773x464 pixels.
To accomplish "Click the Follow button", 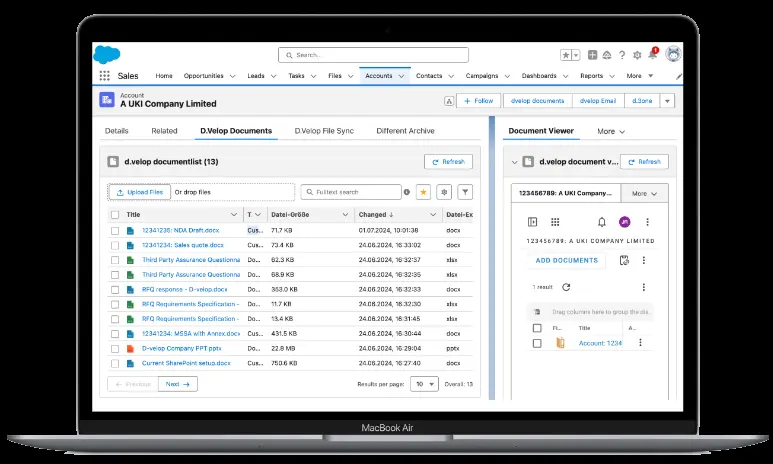I will 478,101.
